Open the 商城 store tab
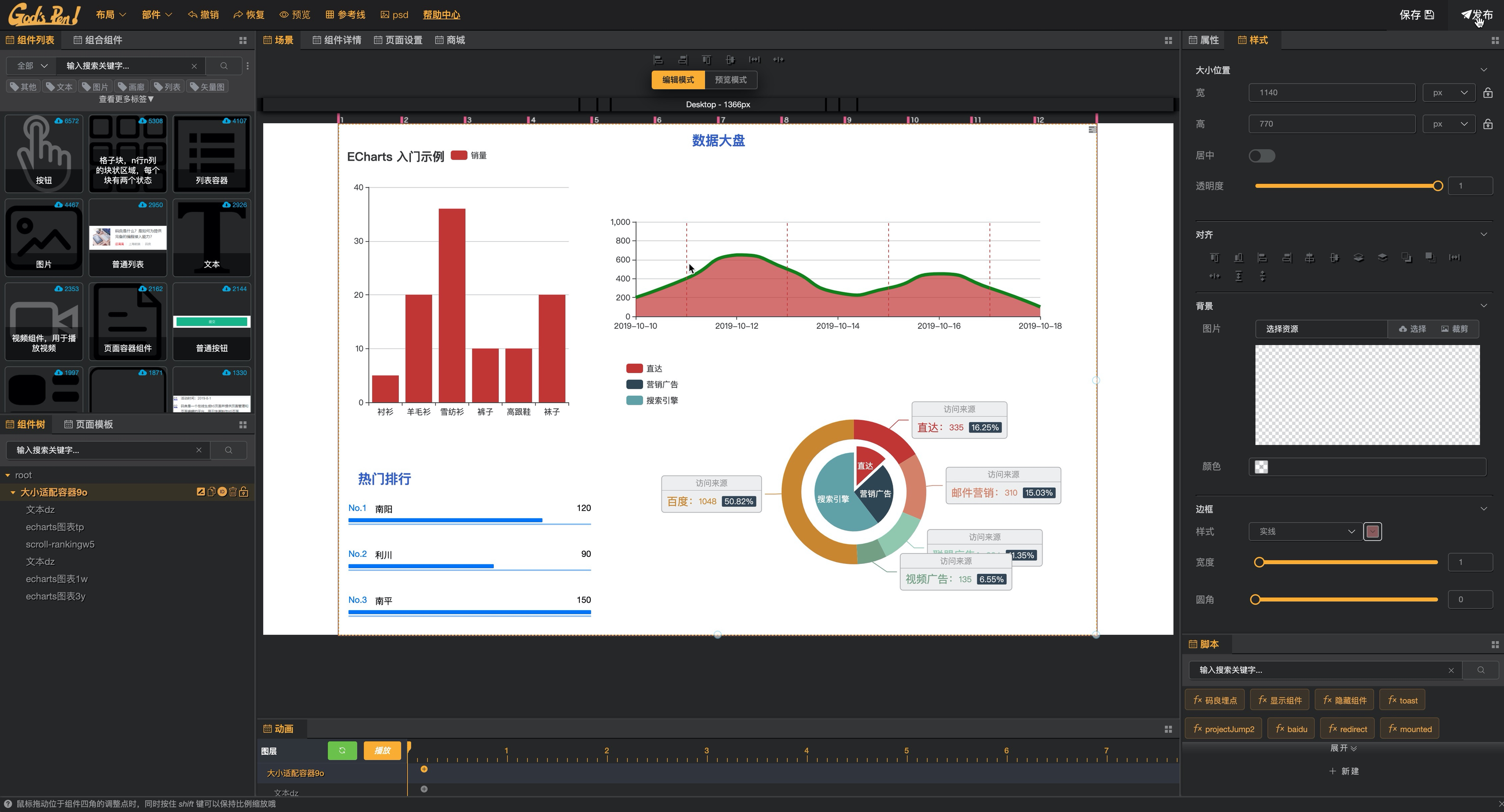This screenshot has width=1504, height=812. [x=450, y=40]
